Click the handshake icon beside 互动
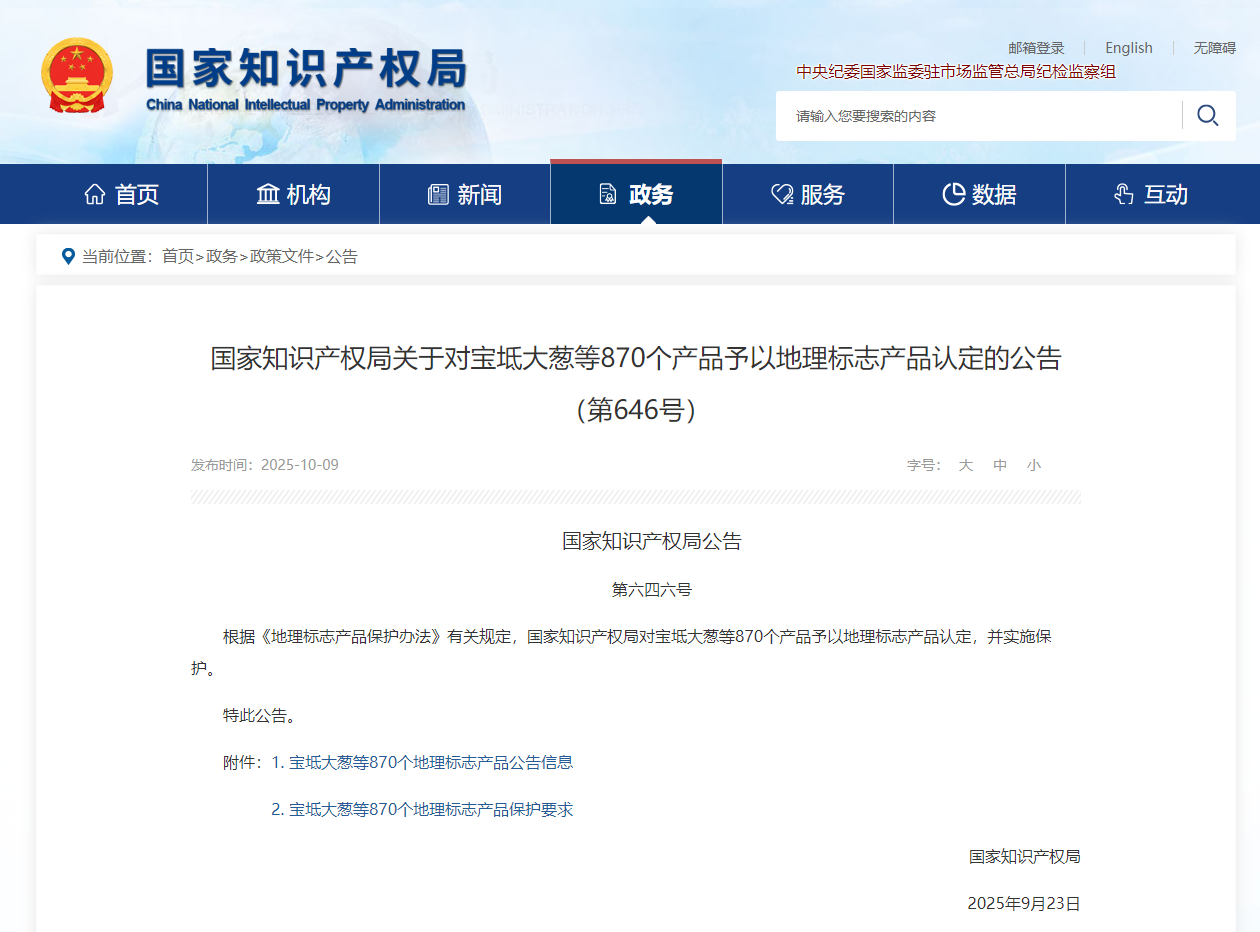Image resolution: width=1260 pixels, height=932 pixels. point(1123,194)
